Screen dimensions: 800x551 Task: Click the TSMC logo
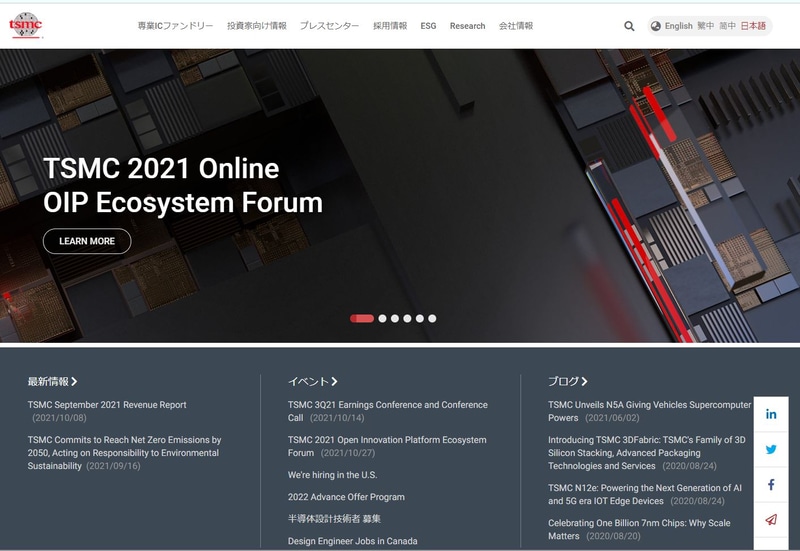pyautogui.click(x=26, y=25)
